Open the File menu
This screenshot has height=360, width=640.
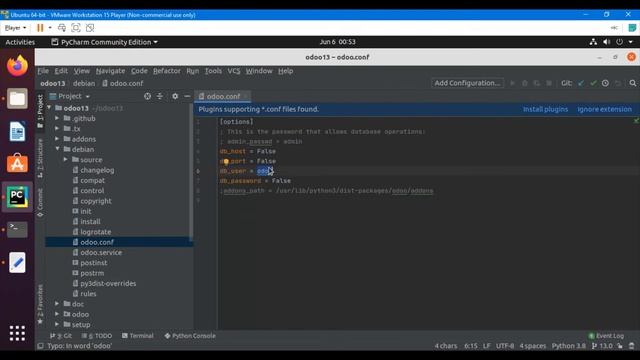pyautogui.click(x=43, y=71)
